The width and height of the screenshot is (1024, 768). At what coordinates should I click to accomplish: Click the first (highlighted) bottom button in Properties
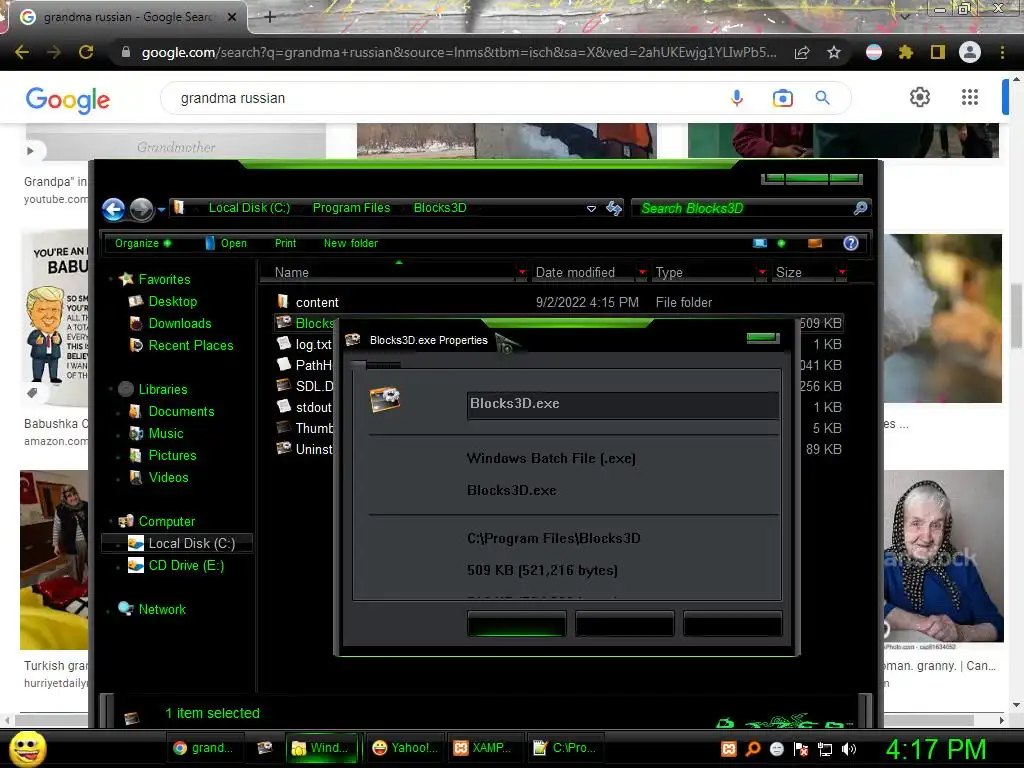[517, 624]
